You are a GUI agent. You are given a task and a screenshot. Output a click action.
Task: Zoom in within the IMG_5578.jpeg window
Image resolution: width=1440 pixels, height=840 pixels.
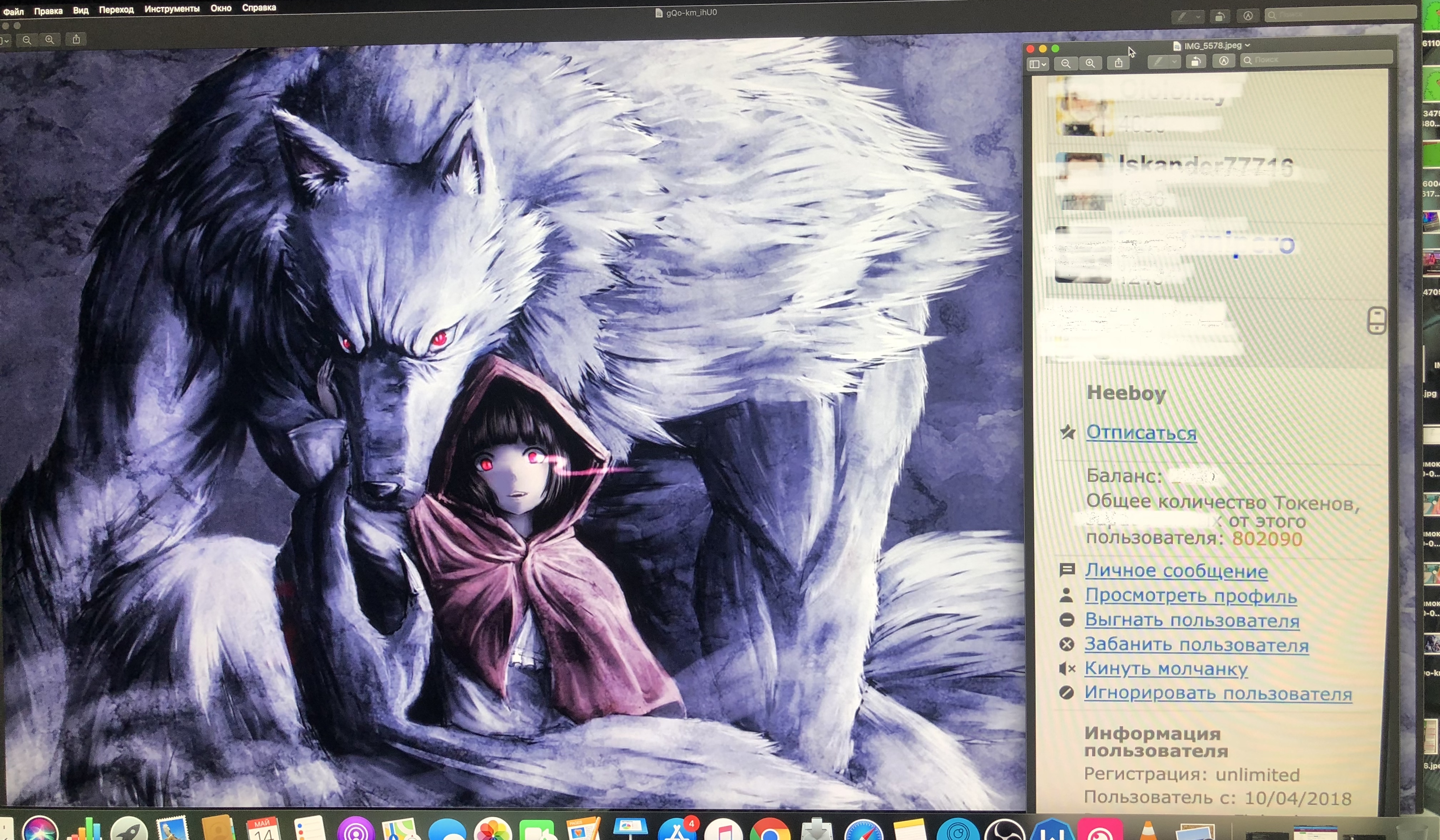click(1090, 64)
